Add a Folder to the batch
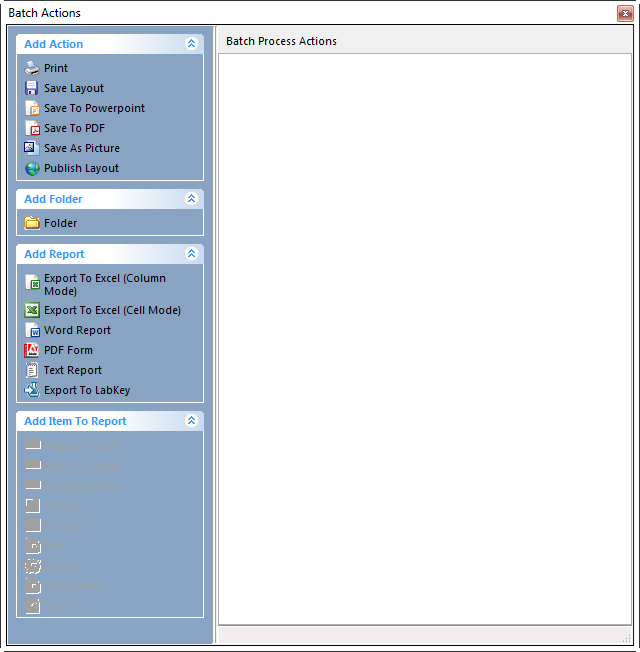 tap(60, 223)
